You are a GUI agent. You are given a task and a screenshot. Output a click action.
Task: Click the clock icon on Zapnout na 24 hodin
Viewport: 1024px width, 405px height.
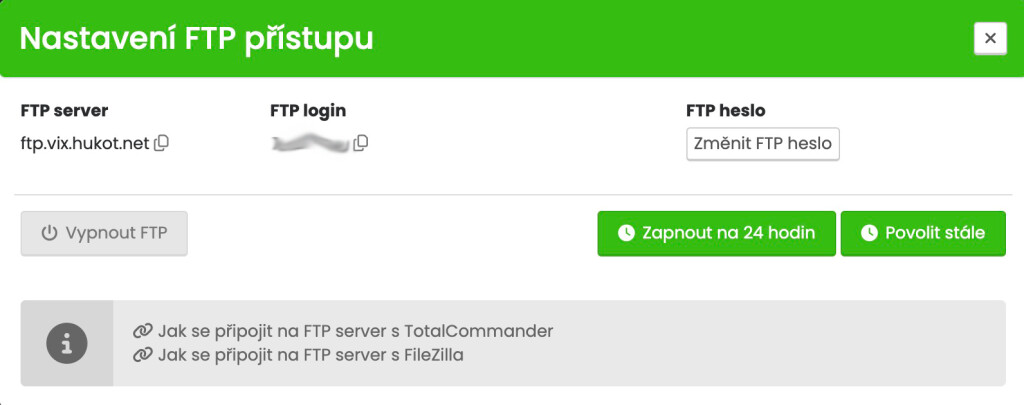[626, 233]
